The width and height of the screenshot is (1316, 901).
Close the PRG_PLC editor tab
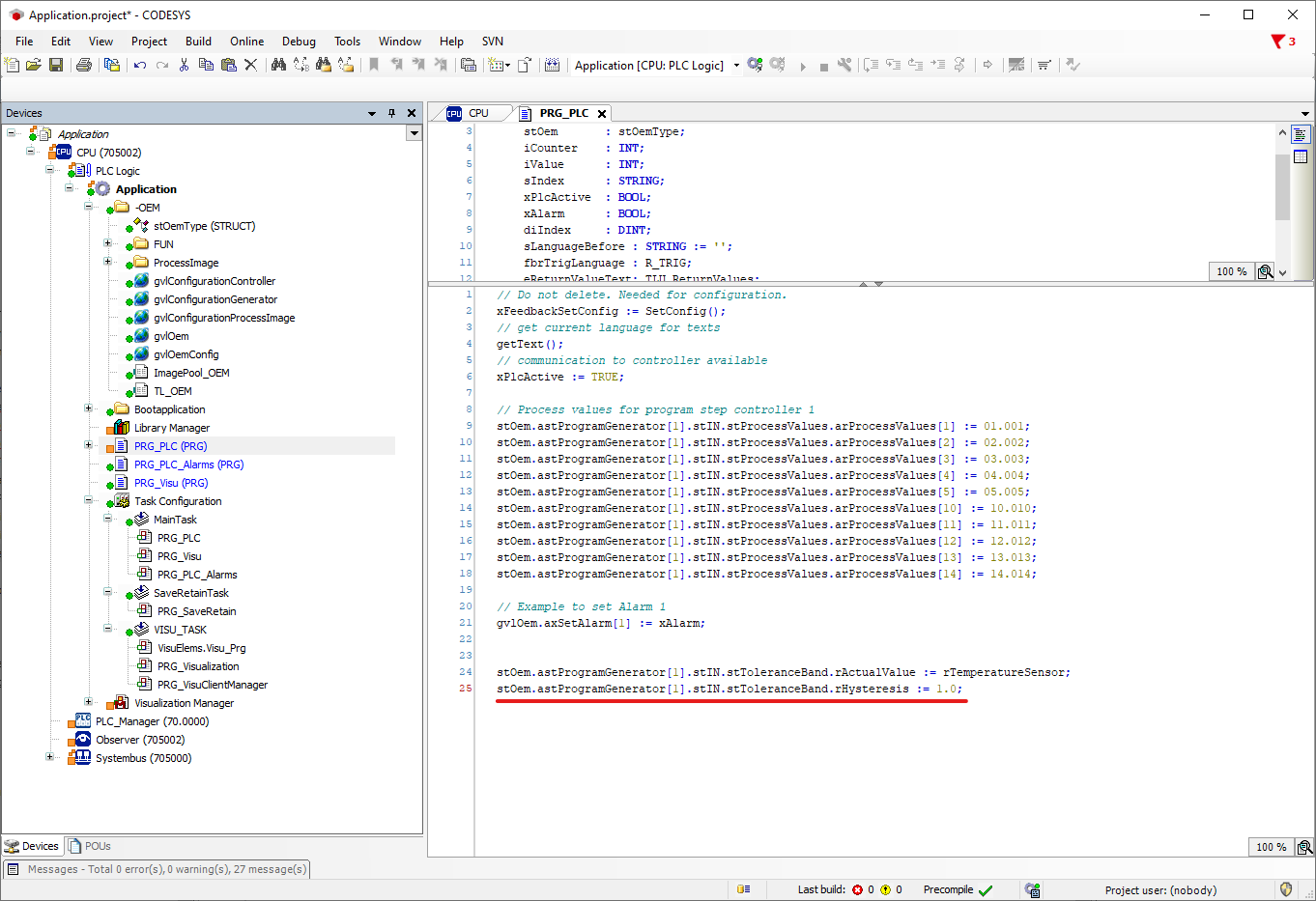(x=602, y=114)
